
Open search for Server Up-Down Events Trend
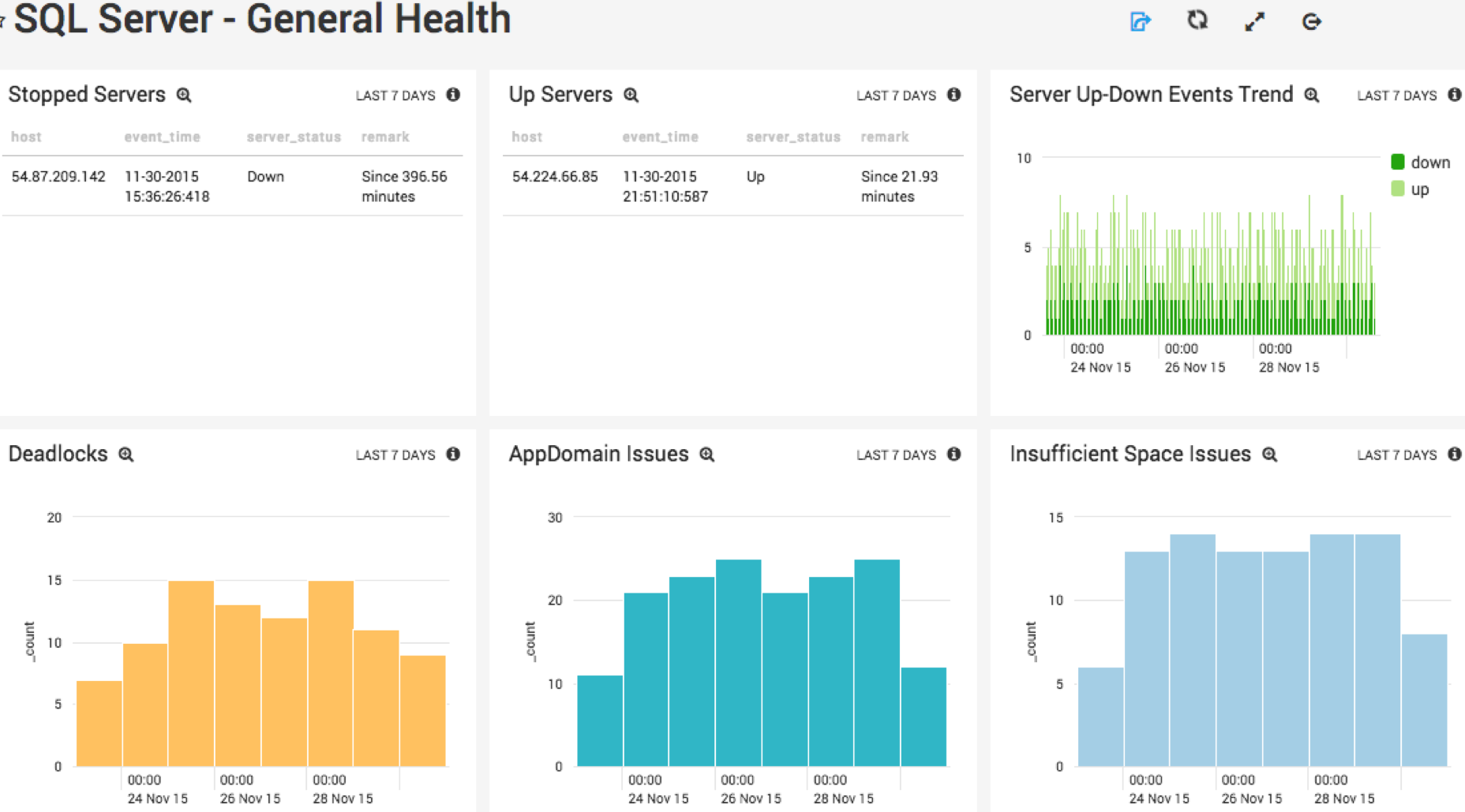coord(1312,95)
